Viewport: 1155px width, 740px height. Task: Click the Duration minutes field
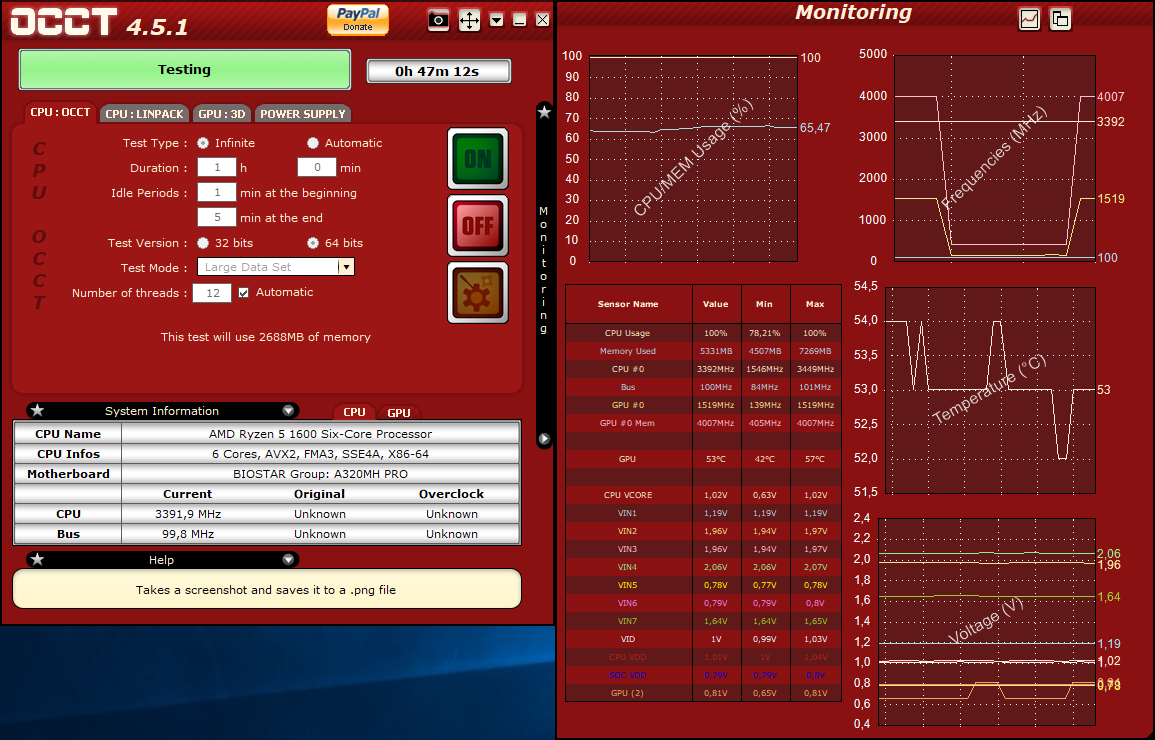pyautogui.click(x=317, y=168)
